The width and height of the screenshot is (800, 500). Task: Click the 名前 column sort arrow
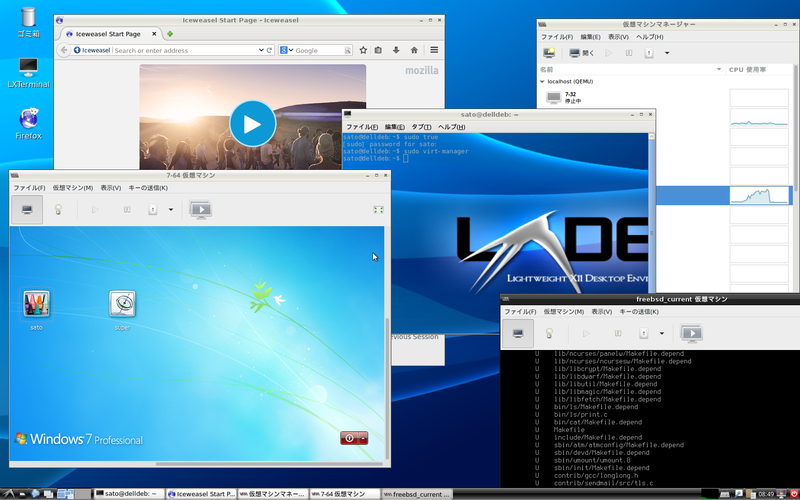click(719, 69)
